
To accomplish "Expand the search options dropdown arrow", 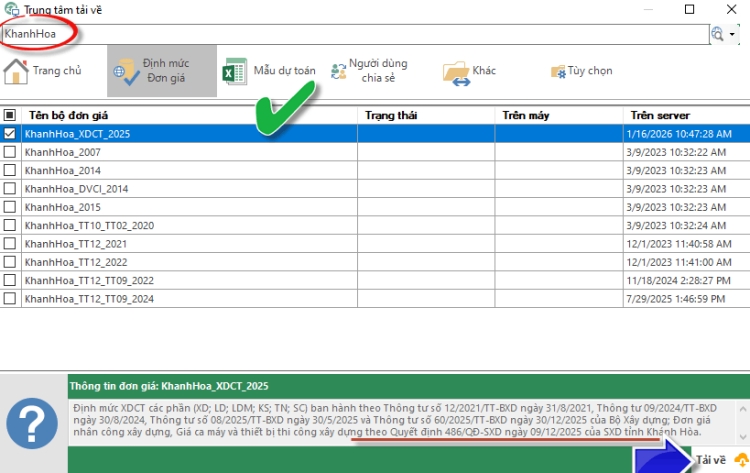I will click(x=733, y=34).
